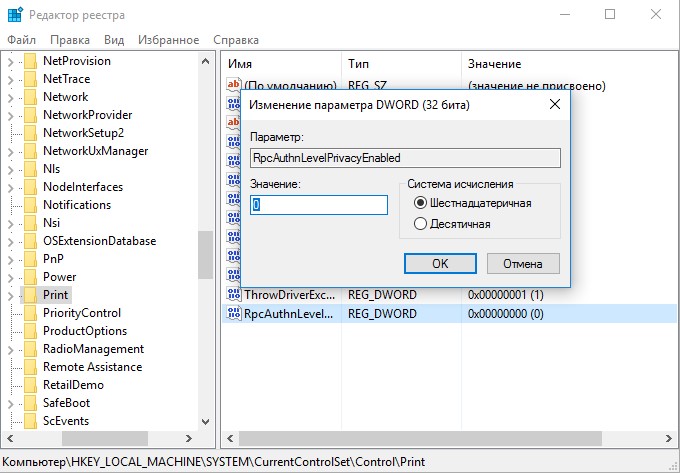
Task: Open the Файл menu
Action: (21, 40)
